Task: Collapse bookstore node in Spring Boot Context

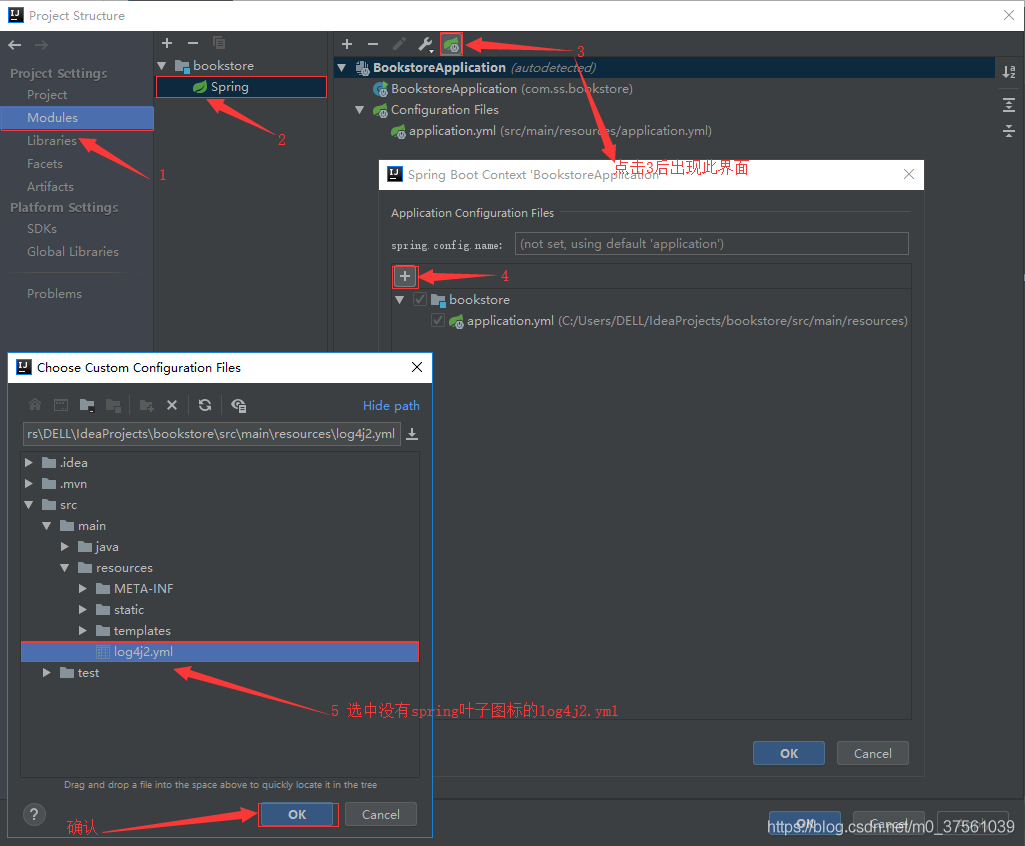Action: (x=399, y=299)
